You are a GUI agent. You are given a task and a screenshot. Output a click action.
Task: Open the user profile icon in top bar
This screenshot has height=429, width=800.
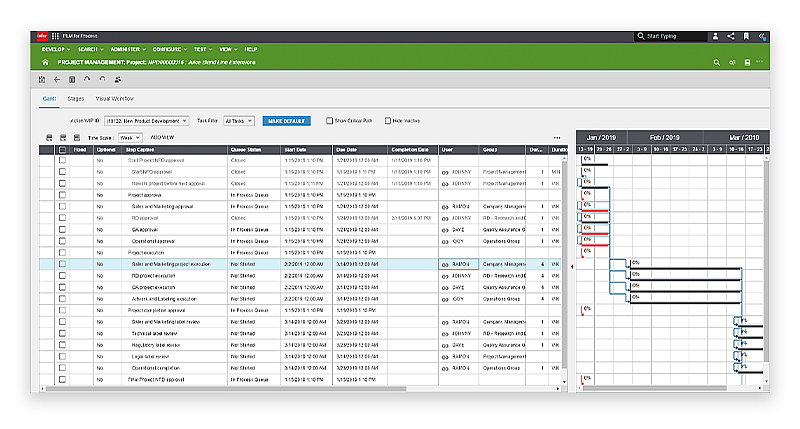715,36
